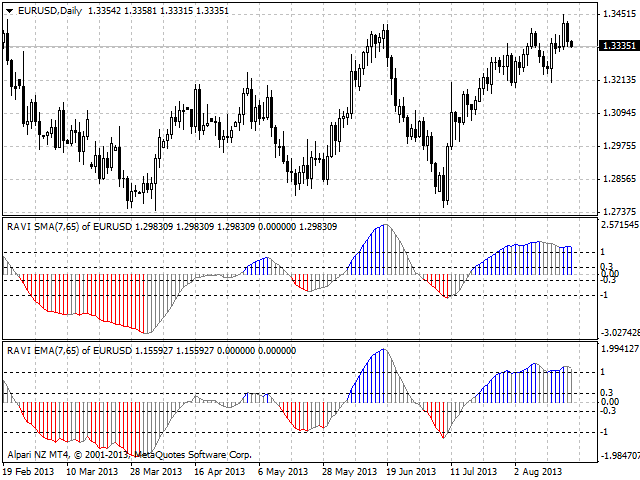Click the latest candlestick on the price chart
Viewport: 640px width, 480px height.
coord(571,43)
